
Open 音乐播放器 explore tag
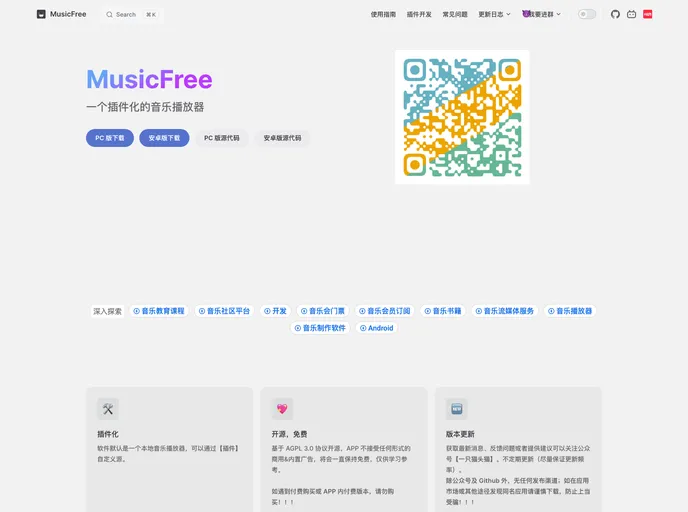coord(570,311)
